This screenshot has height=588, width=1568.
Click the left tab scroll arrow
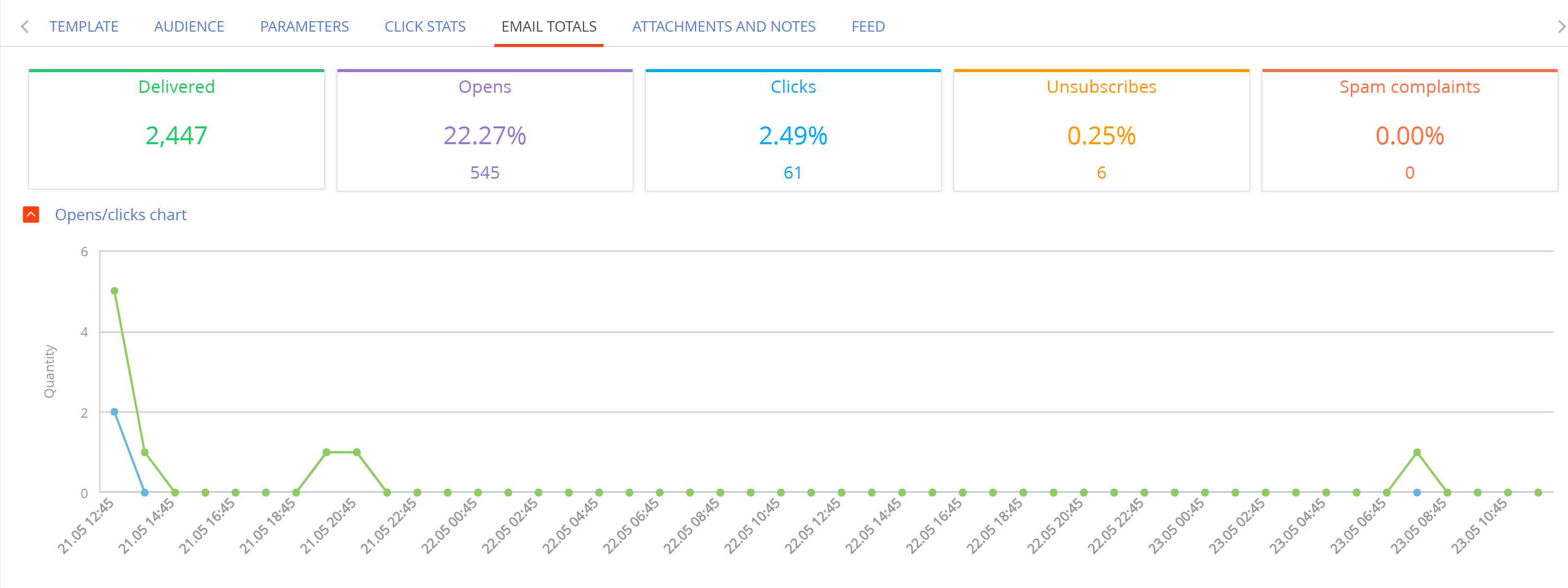tap(25, 27)
